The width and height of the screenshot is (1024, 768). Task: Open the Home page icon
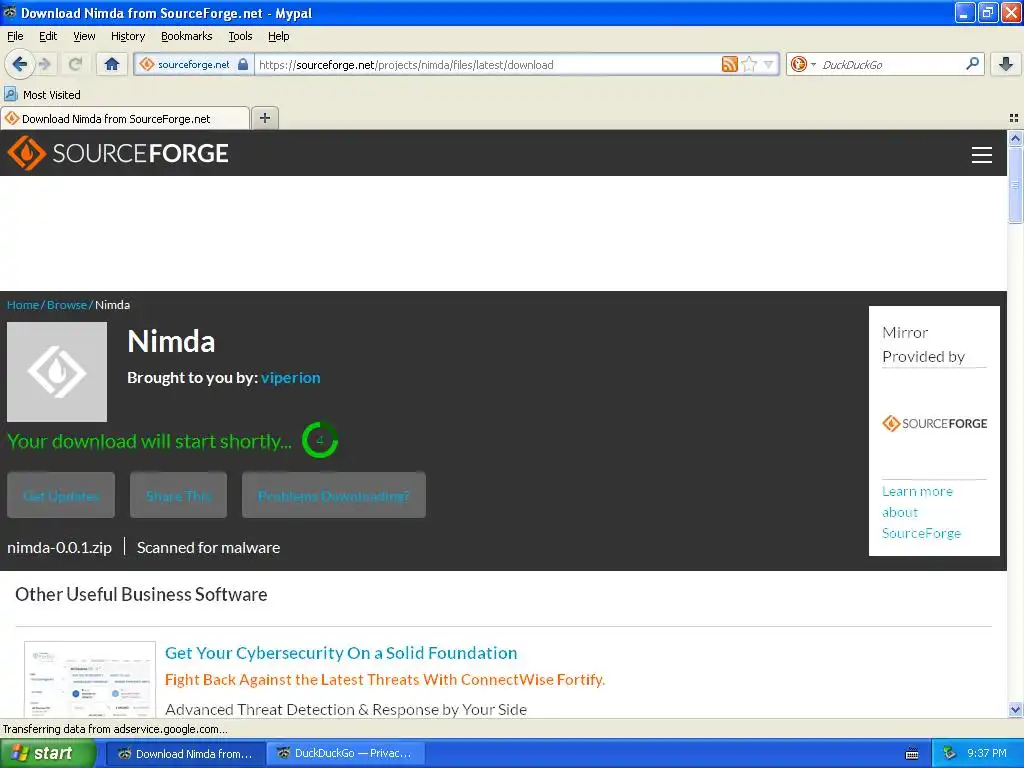click(x=112, y=64)
